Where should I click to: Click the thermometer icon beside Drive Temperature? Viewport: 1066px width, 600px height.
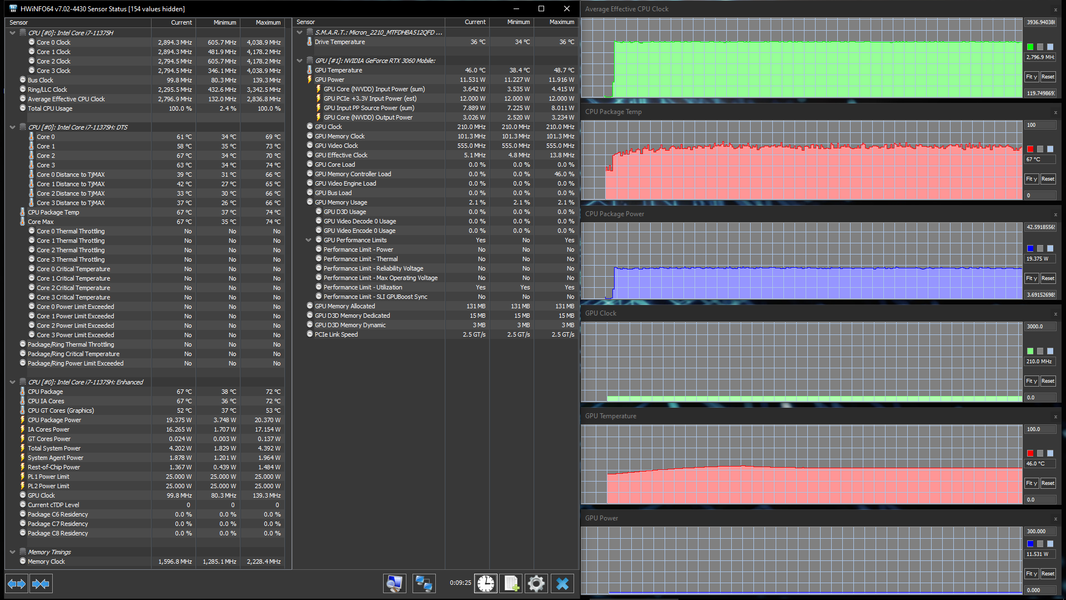point(309,41)
